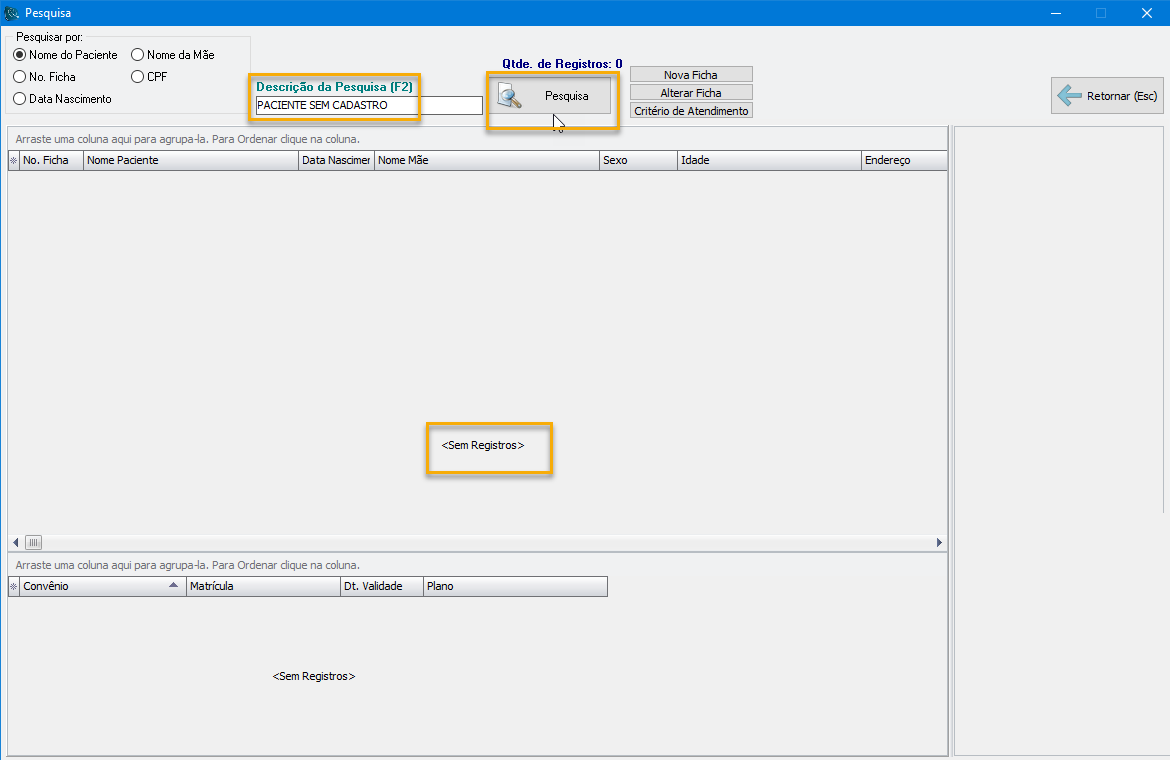Viewport: 1170px width, 760px height.
Task: Sort by the Nome Paciente column header
Action: 190,160
